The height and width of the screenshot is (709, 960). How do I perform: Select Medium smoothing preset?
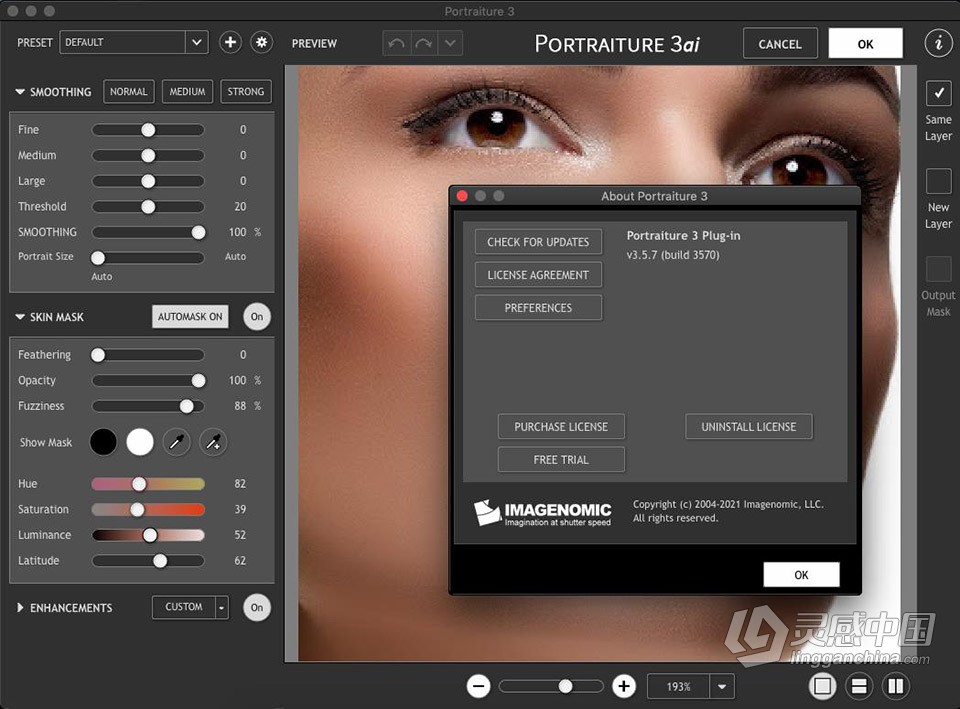187,92
